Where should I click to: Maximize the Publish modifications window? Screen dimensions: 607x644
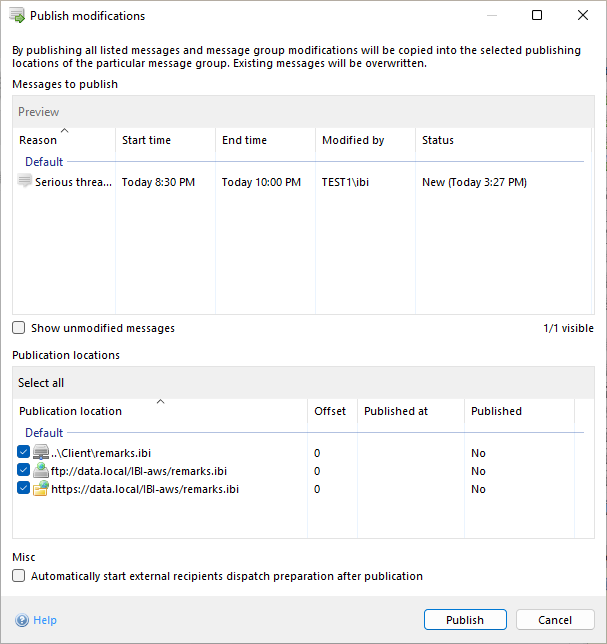click(537, 16)
